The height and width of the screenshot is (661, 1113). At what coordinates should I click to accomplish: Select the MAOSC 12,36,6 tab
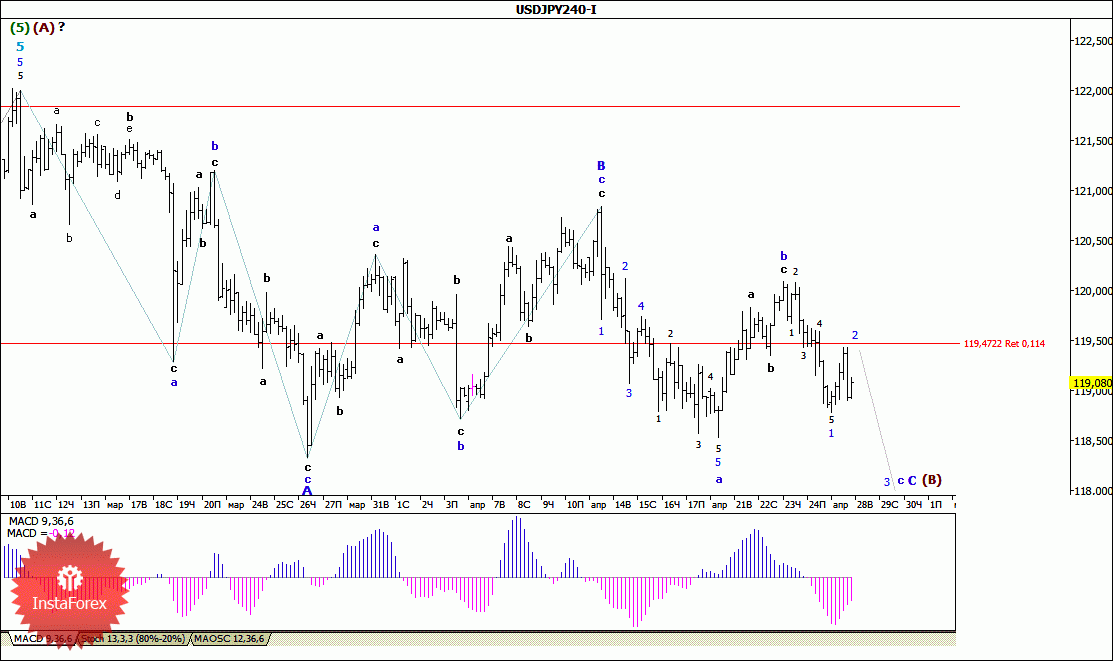pyautogui.click(x=228, y=638)
